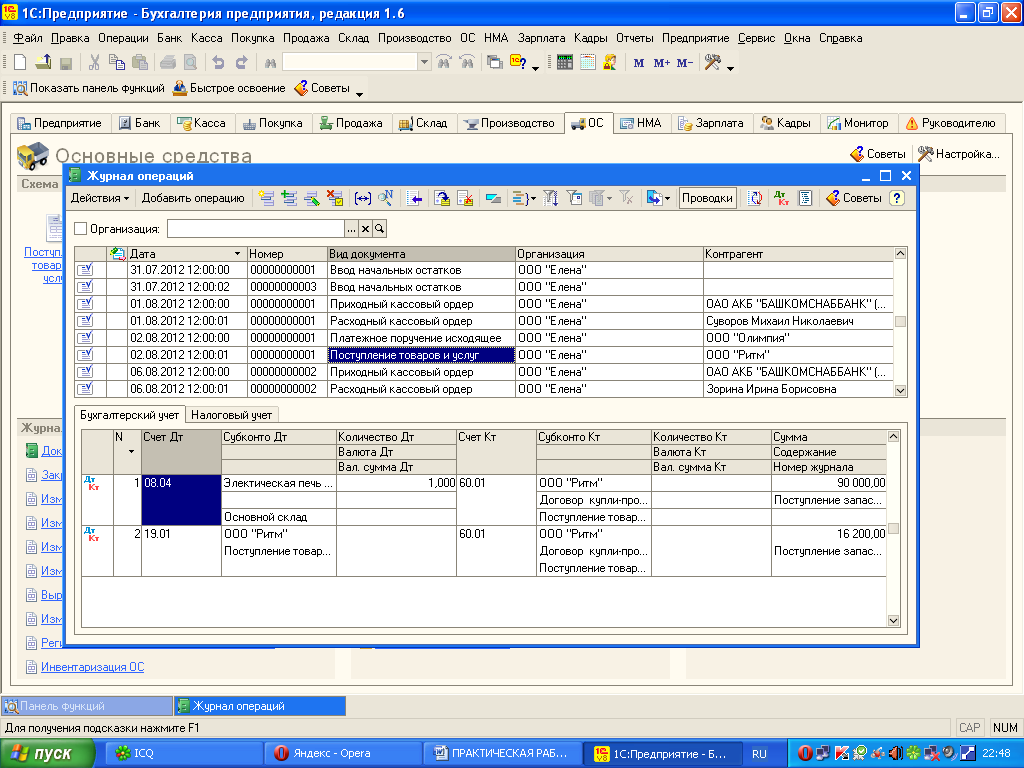Click the Find binoculars icon
This screenshot has width=1024, height=768.
[270, 63]
